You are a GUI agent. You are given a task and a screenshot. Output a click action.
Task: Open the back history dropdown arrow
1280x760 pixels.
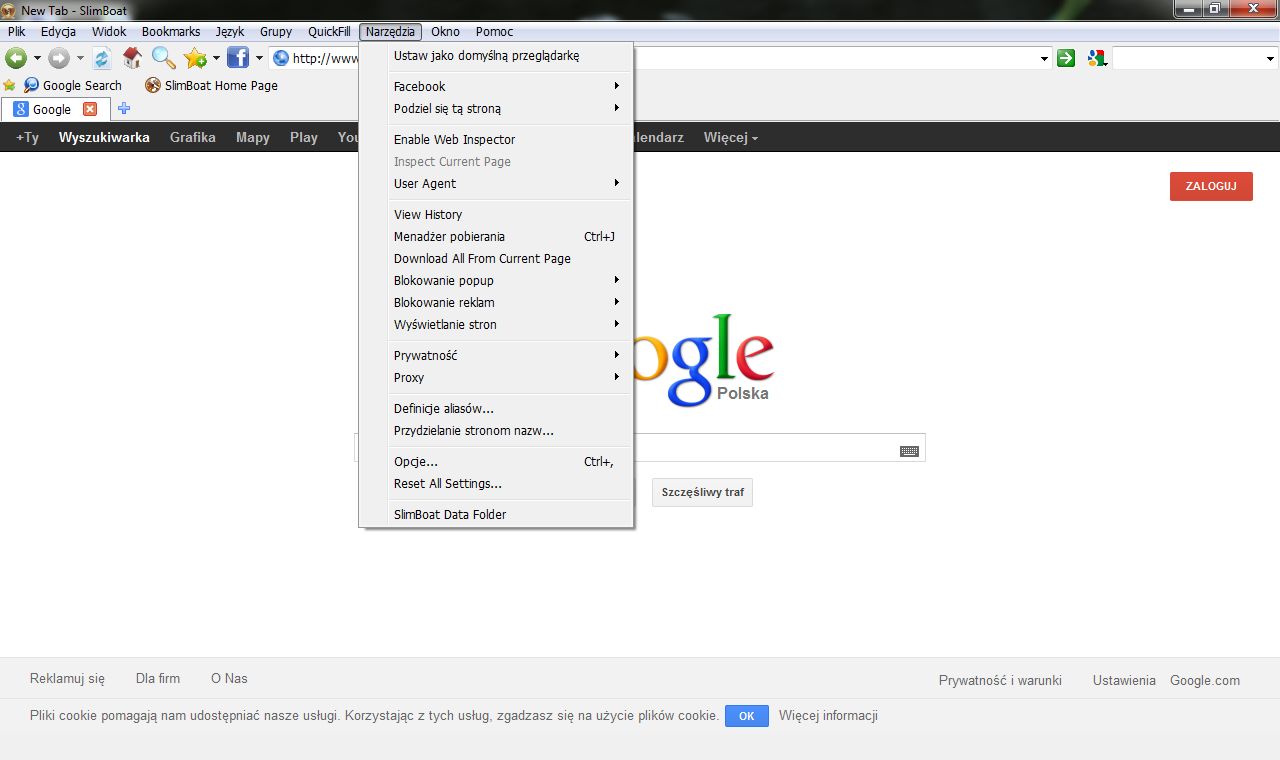(x=37, y=58)
